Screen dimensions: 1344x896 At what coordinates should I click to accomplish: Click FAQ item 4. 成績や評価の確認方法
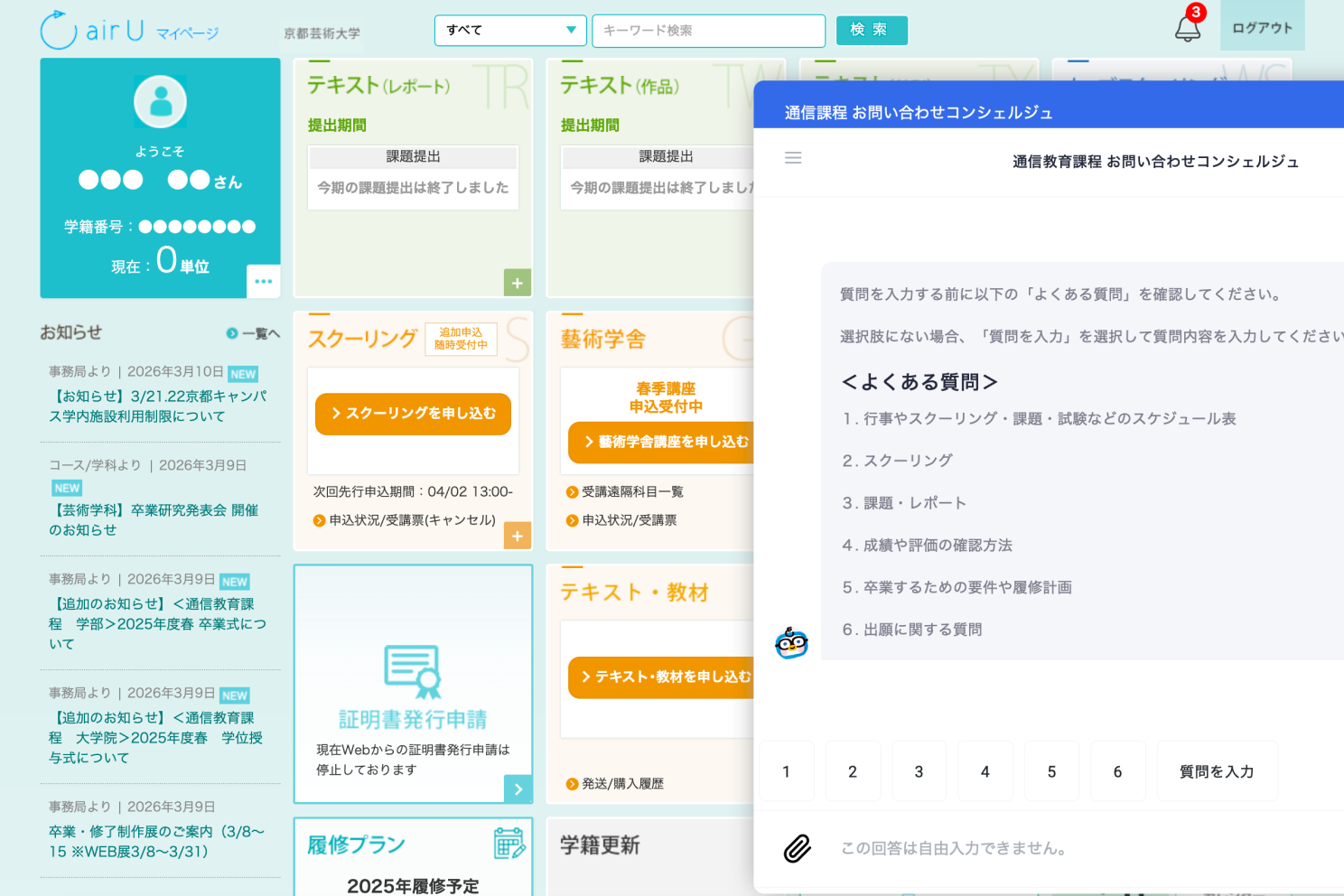927,546
